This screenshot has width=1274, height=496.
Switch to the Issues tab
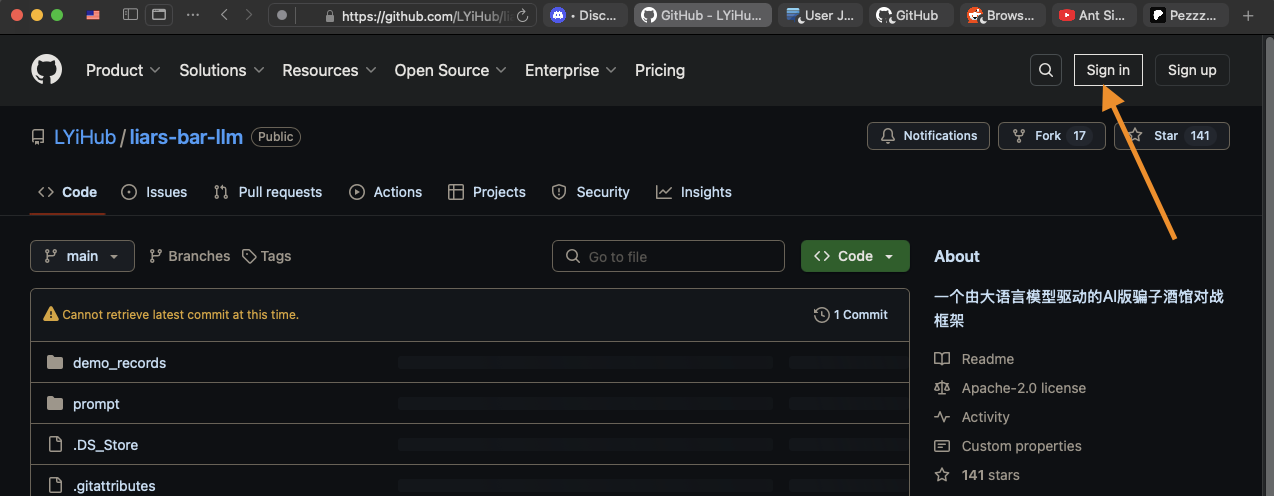pos(154,192)
